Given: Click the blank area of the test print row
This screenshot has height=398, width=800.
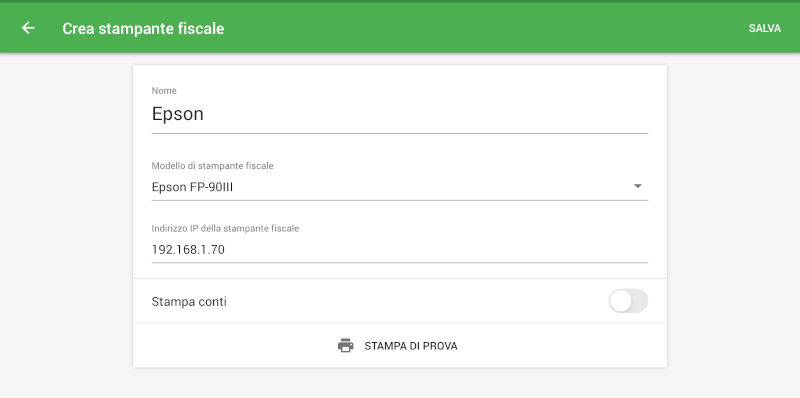Looking at the screenshot, I should tap(561, 345).
